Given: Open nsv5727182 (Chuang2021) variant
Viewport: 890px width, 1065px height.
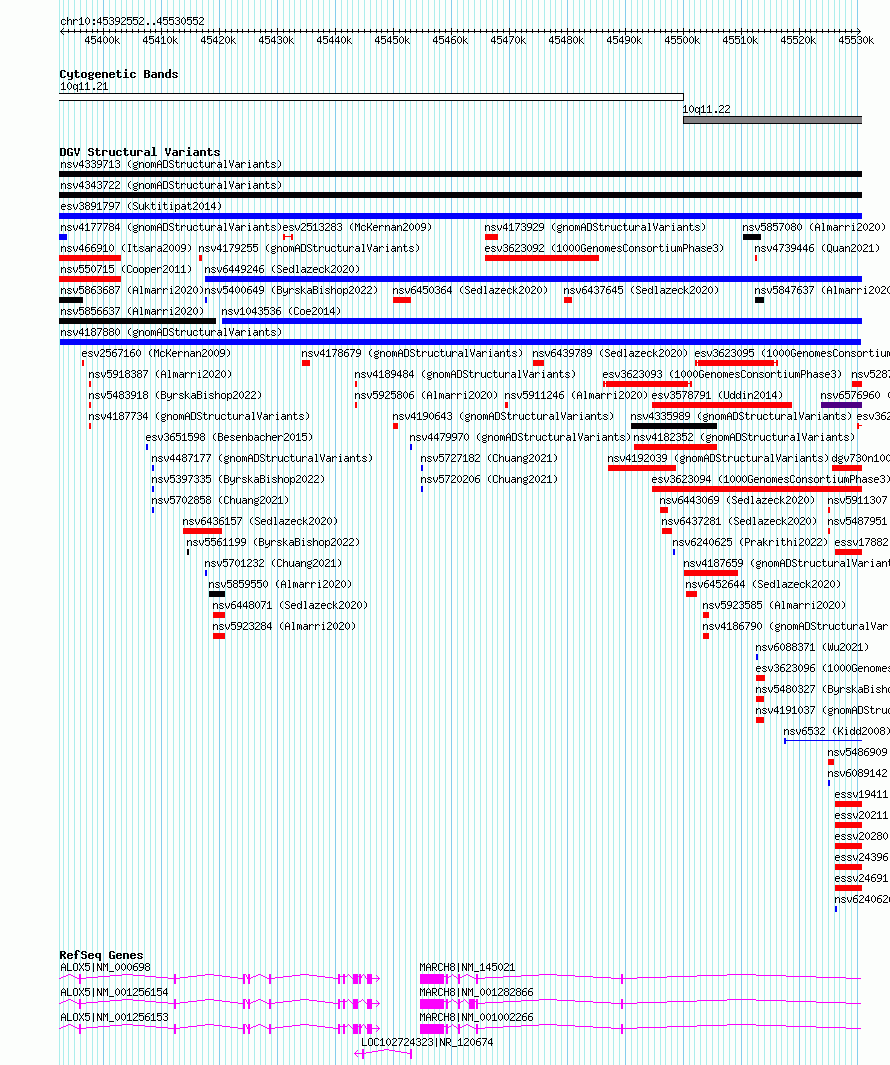Looking at the screenshot, I should tap(489, 459).
